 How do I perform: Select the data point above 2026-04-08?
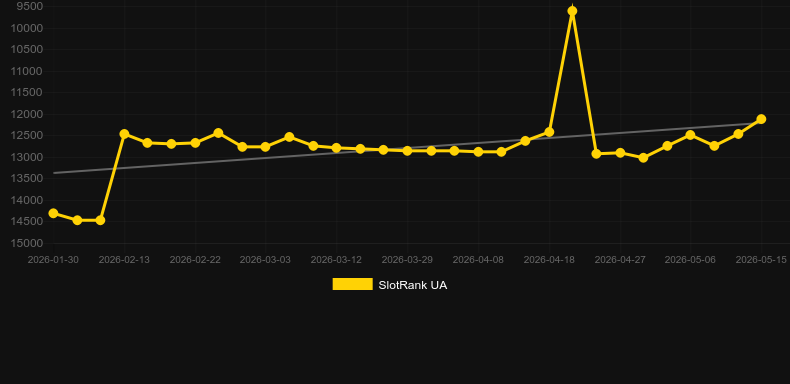(x=479, y=152)
